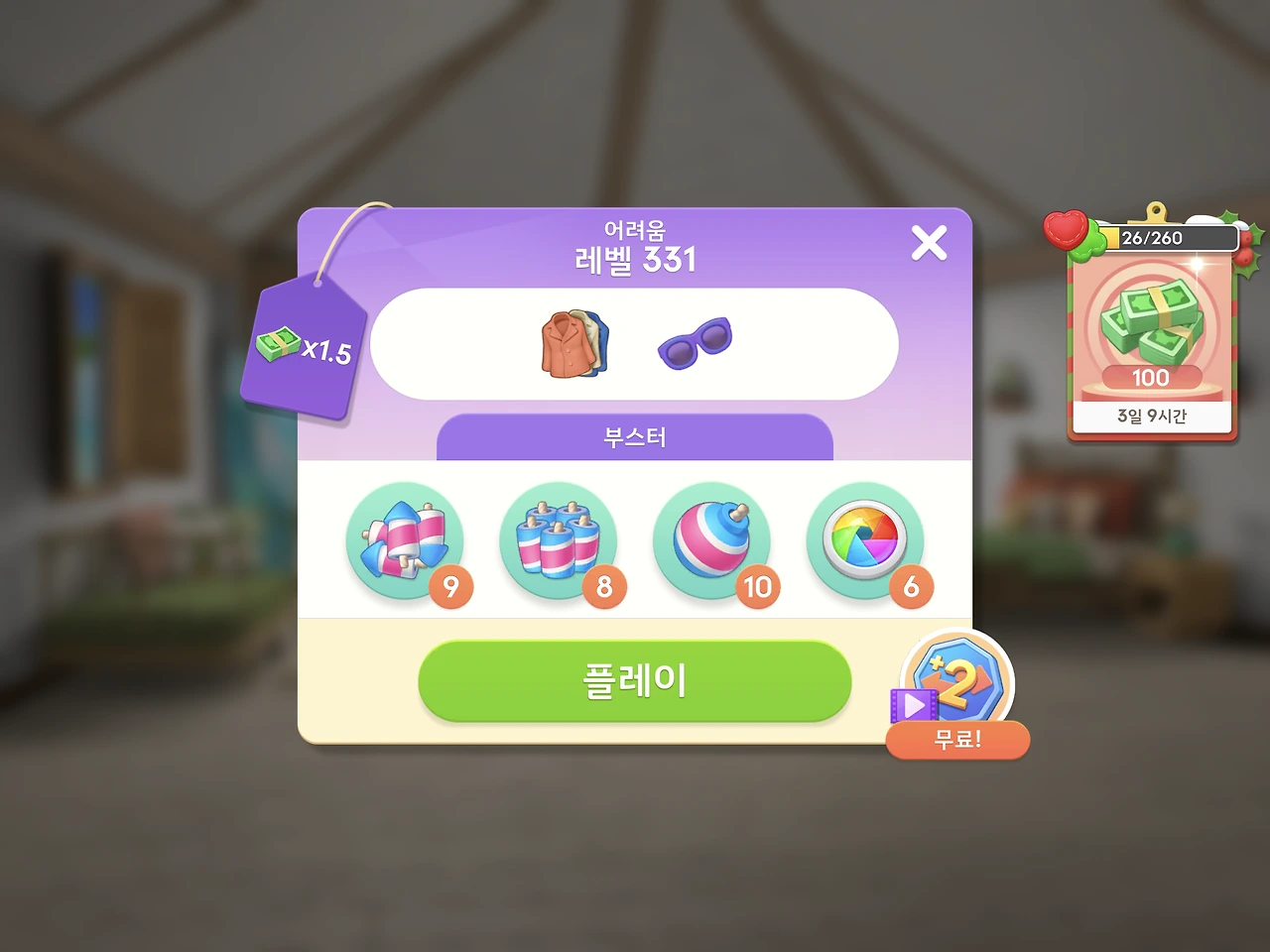
Task: Tap the 무료! label
Action: (x=957, y=740)
